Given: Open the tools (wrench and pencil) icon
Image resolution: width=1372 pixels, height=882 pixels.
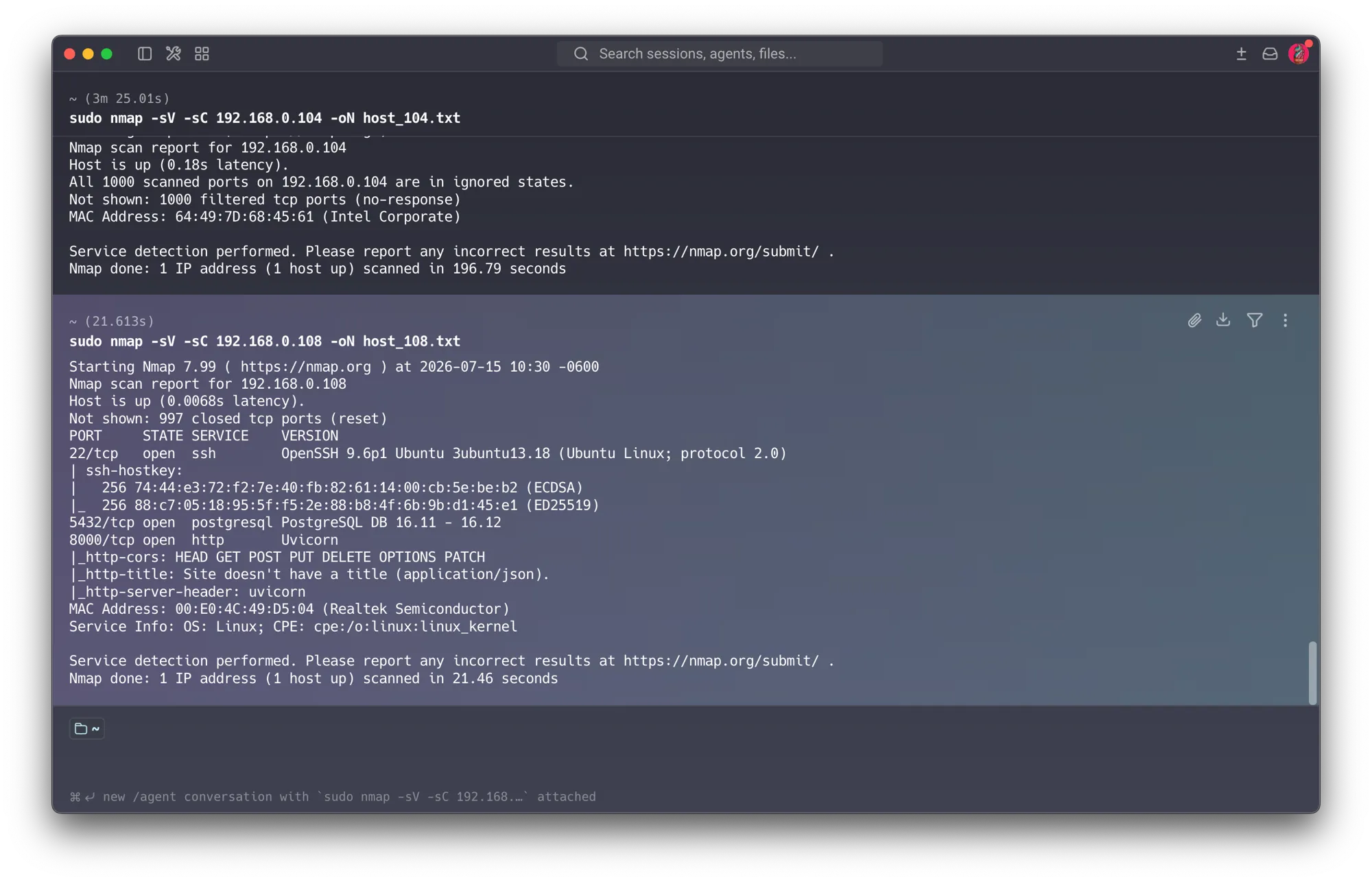Looking at the screenshot, I should pos(173,53).
